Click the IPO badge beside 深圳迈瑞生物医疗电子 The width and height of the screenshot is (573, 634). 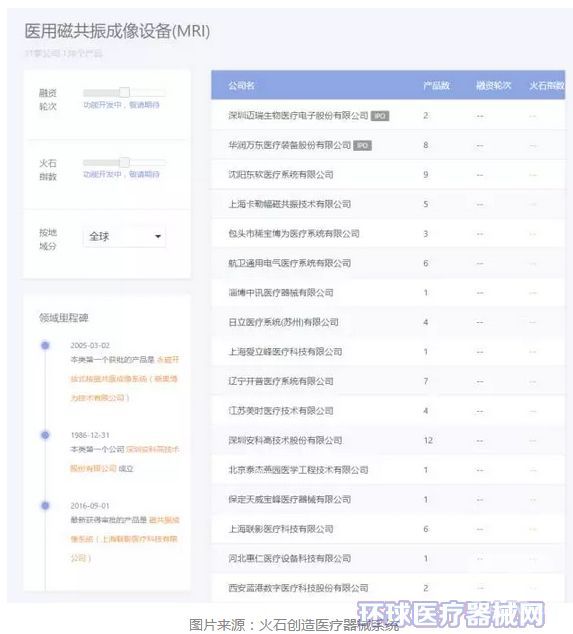click(380, 116)
